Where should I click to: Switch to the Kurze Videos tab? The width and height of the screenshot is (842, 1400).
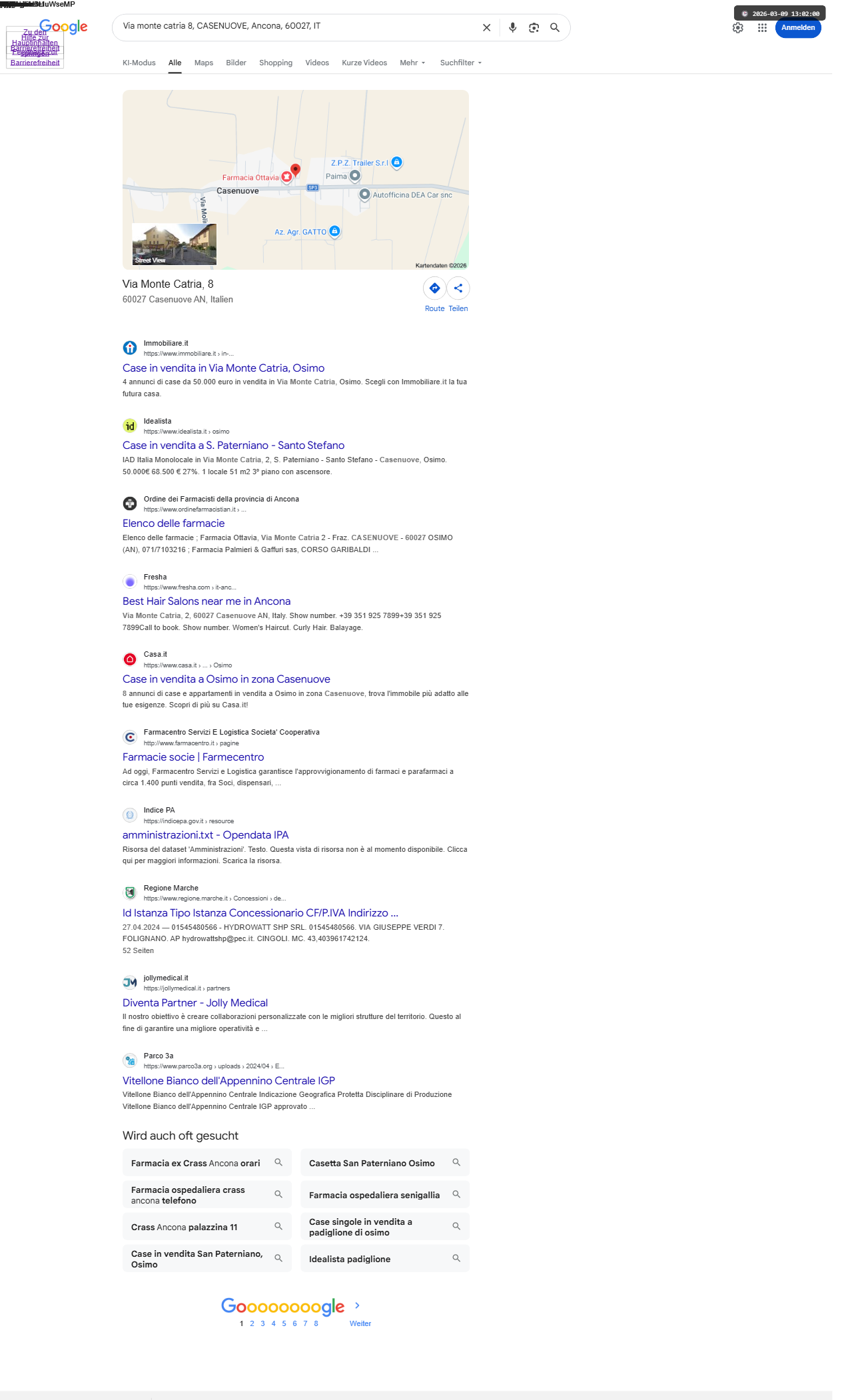[364, 63]
